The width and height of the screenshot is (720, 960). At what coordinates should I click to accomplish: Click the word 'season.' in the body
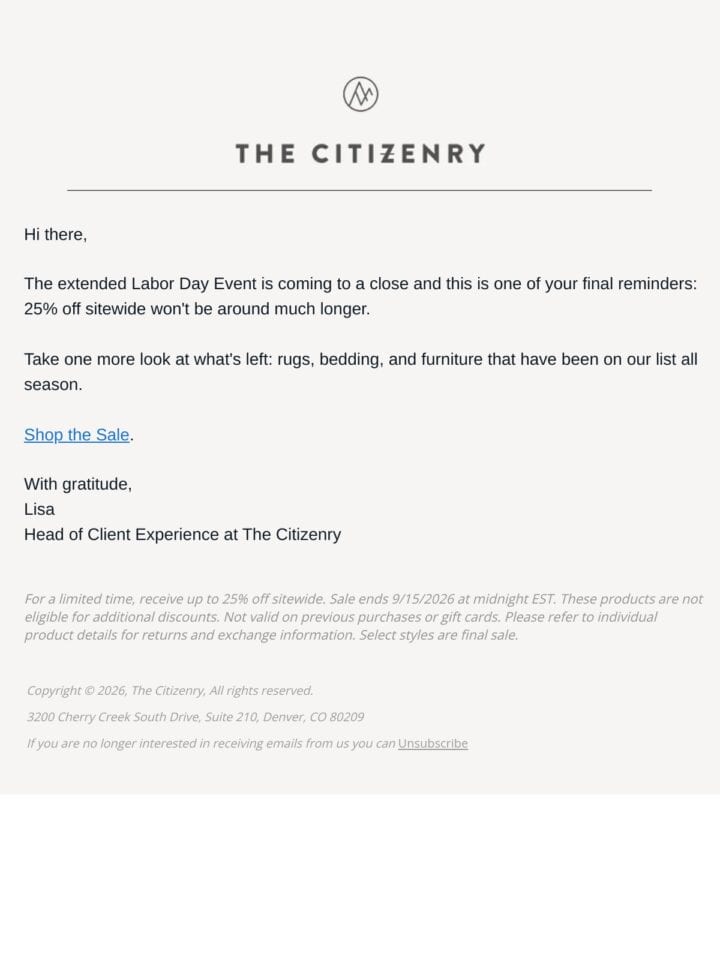[53, 385]
